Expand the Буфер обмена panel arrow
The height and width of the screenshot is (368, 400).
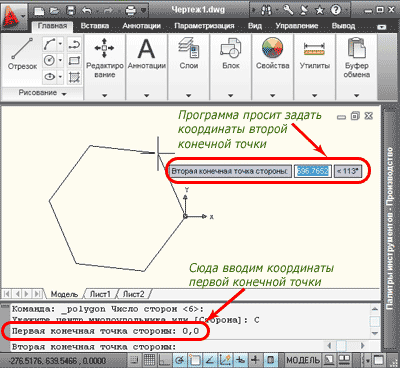pyautogui.click(x=356, y=96)
